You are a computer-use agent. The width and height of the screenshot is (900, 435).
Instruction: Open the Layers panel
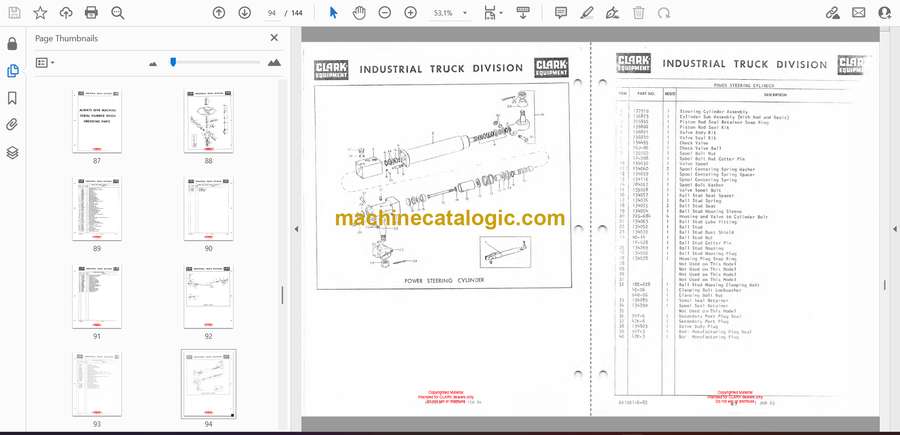[13, 152]
